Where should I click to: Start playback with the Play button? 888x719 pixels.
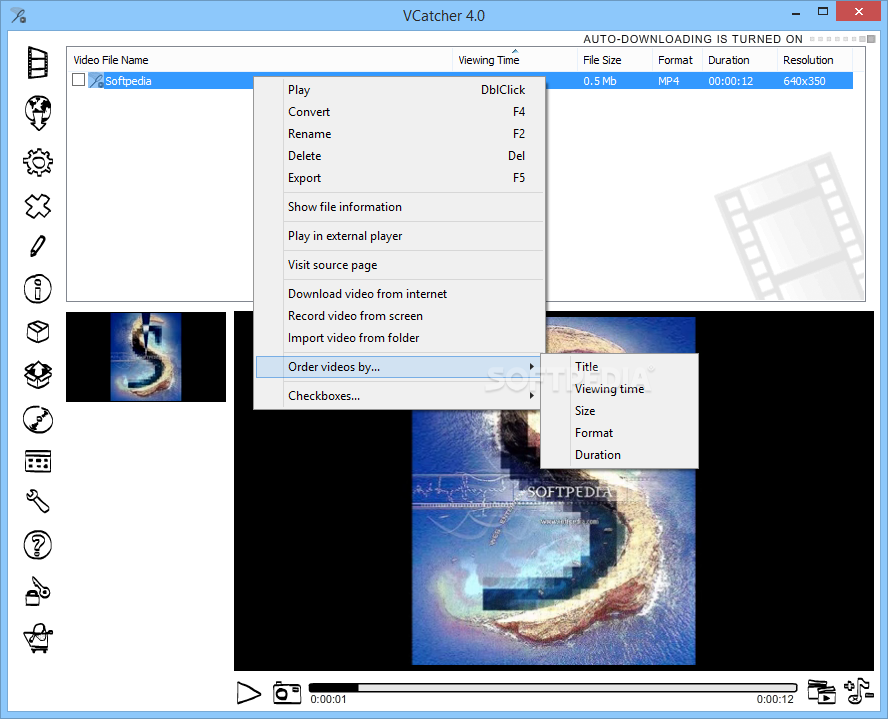pyautogui.click(x=249, y=693)
